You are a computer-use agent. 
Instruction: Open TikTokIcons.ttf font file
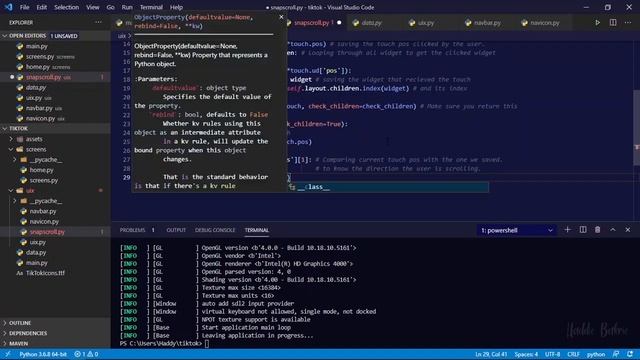click(x=45, y=273)
